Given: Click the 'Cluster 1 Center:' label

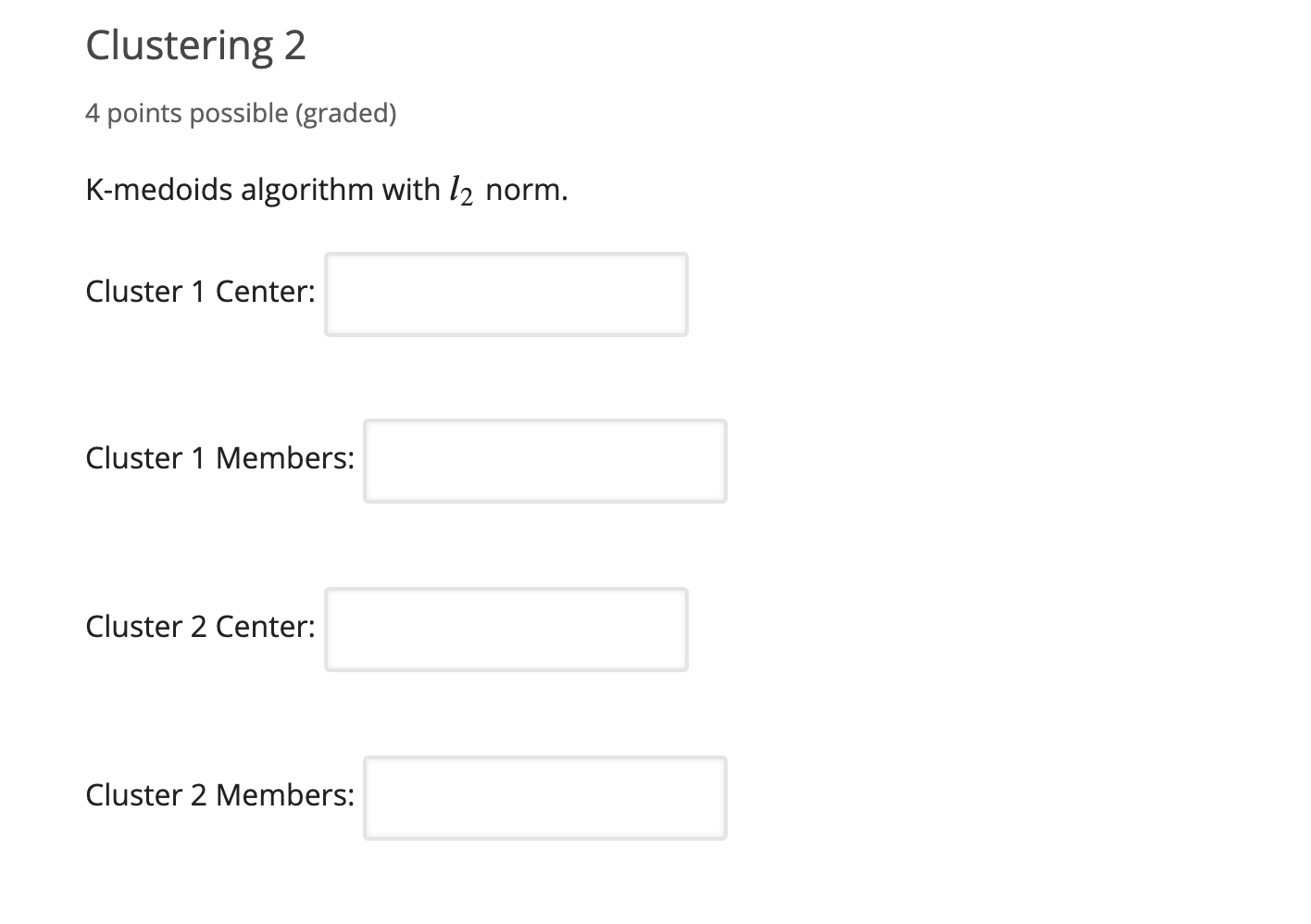Looking at the screenshot, I should (200, 292).
